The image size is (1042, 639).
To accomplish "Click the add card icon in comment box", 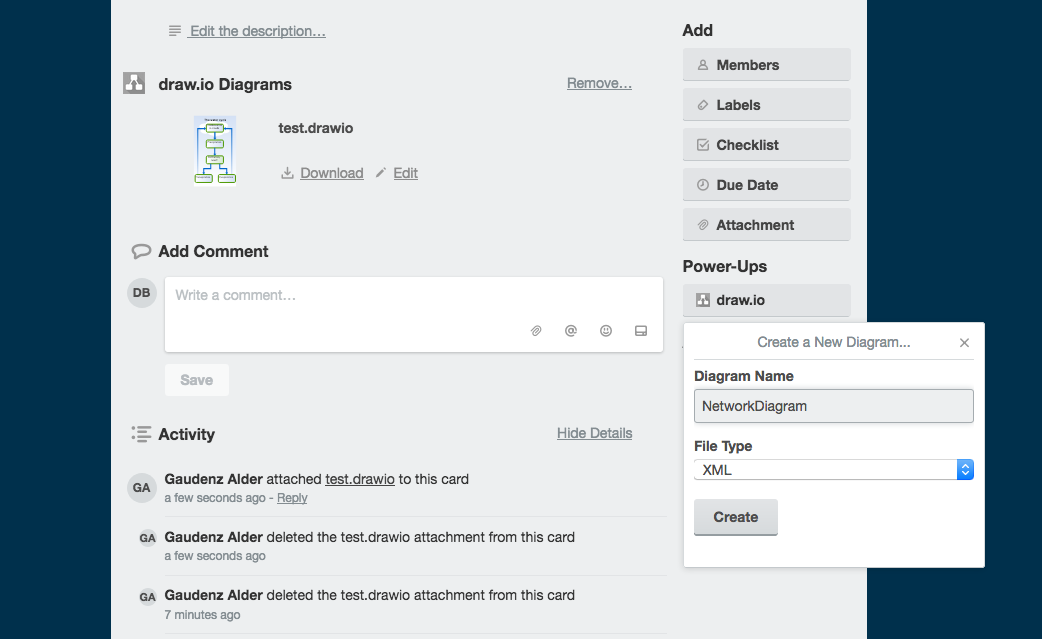I will [x=641, y=331].
